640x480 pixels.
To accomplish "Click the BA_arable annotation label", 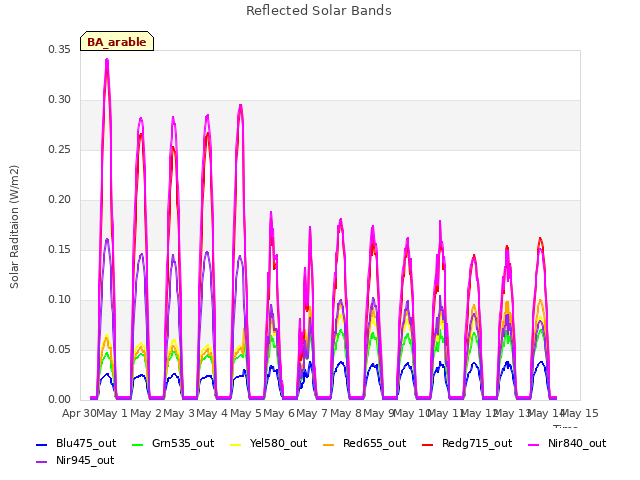I will click(117, 41).
